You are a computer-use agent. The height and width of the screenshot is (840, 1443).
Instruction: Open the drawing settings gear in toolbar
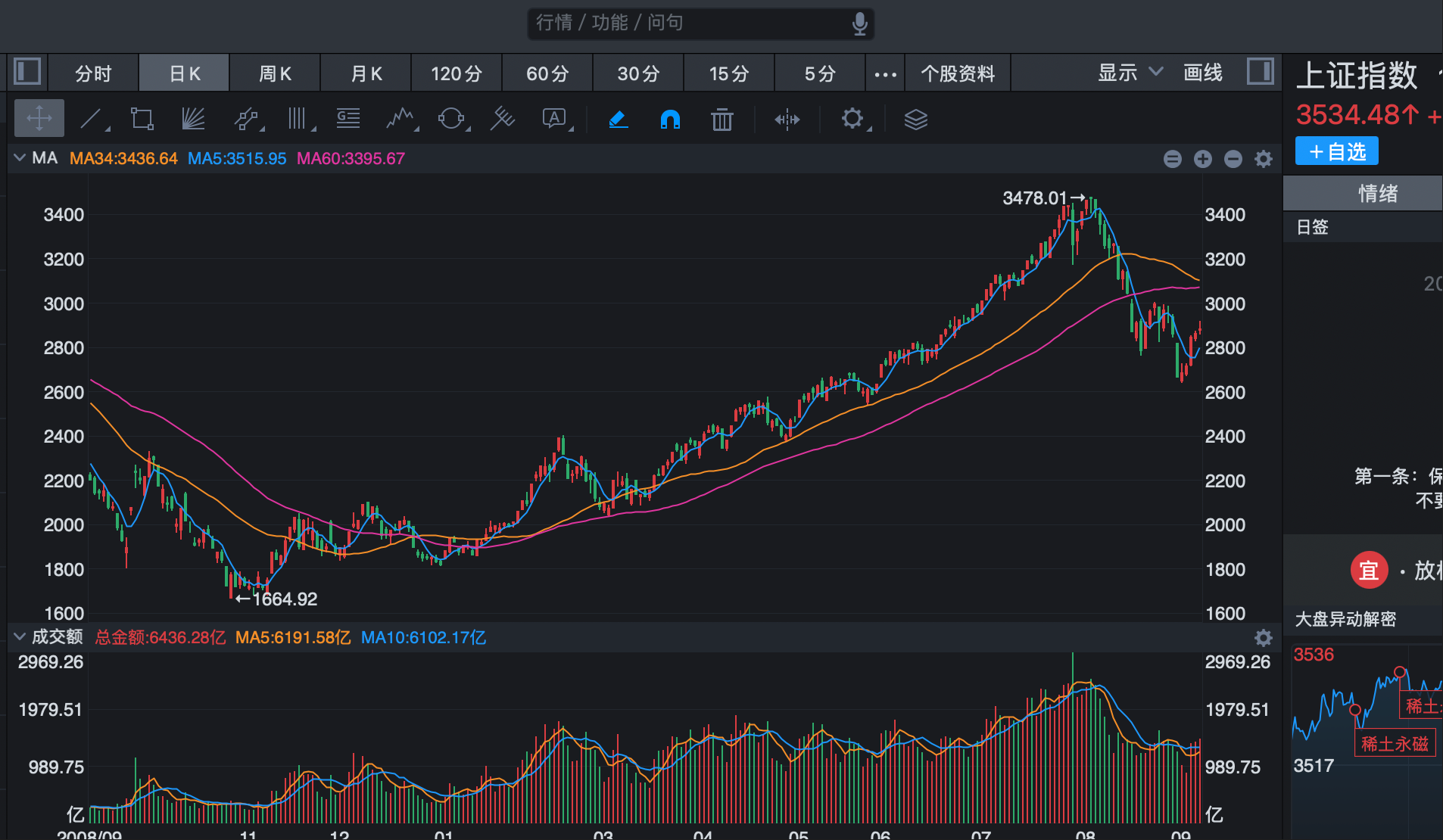(x=853, y=119)
